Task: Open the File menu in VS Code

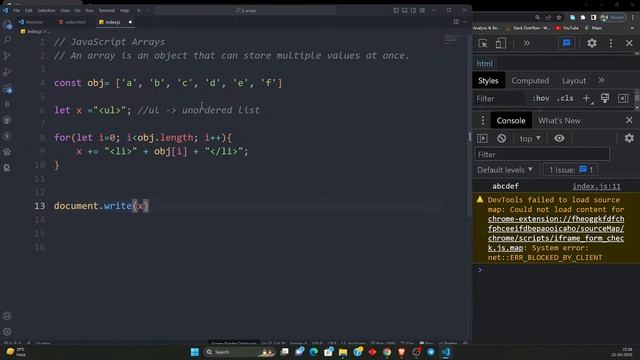Action: point(16,11)
